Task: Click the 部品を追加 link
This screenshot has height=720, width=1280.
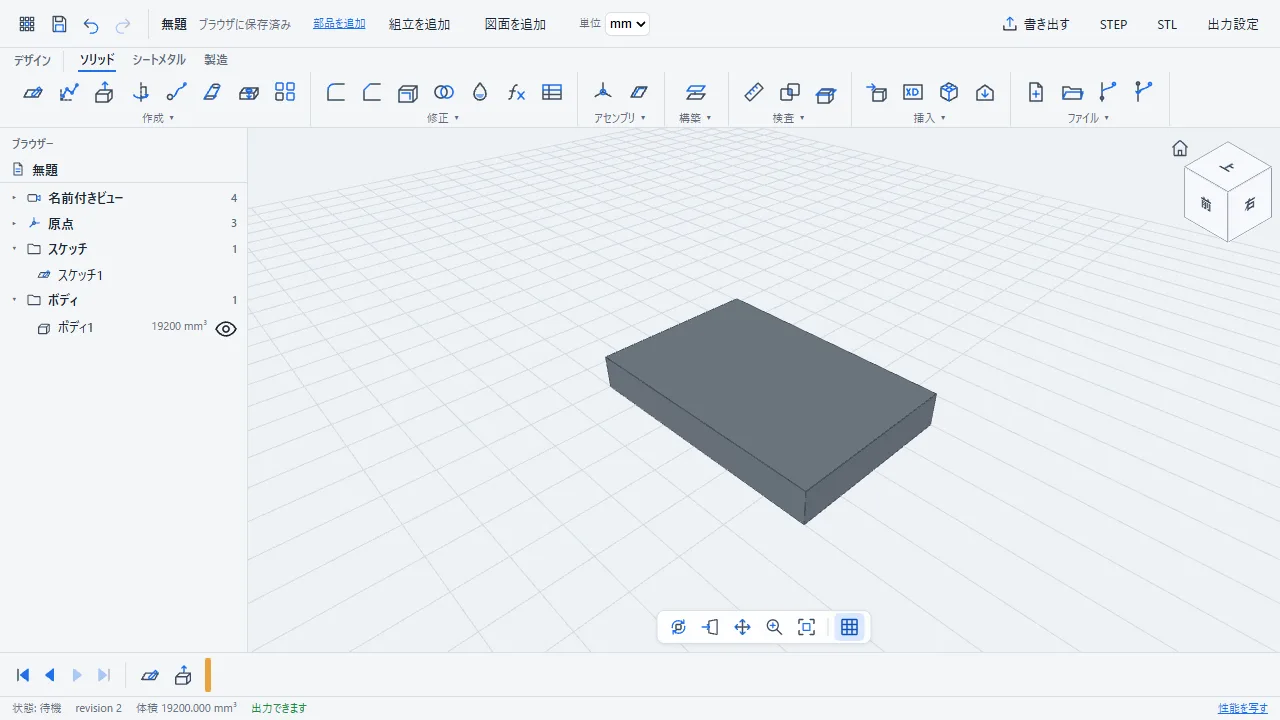Action: [x=339, y=24]
